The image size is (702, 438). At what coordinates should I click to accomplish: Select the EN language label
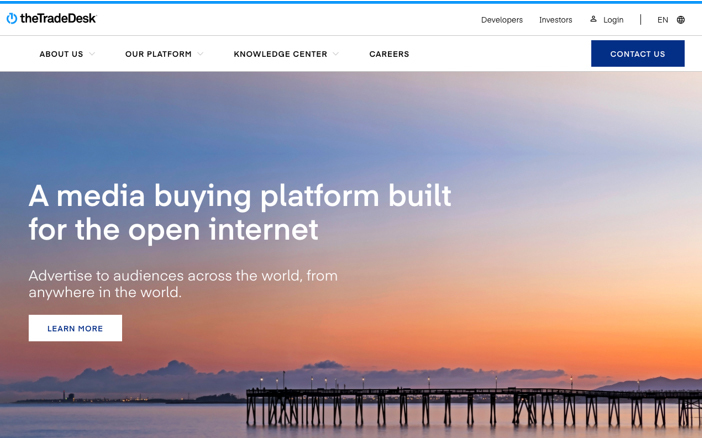click(662, 20)
